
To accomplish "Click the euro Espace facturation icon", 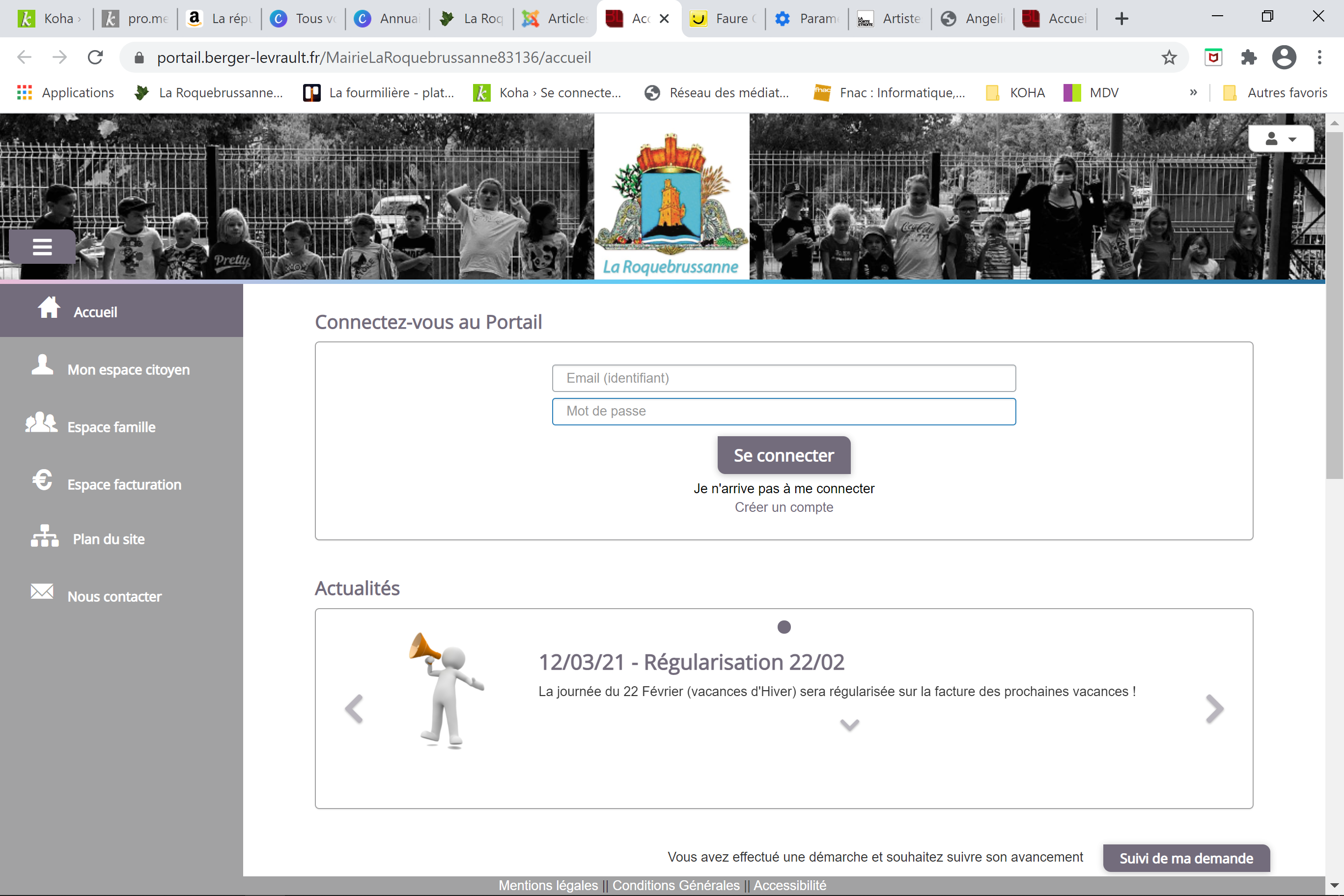I will pos(42,480).
